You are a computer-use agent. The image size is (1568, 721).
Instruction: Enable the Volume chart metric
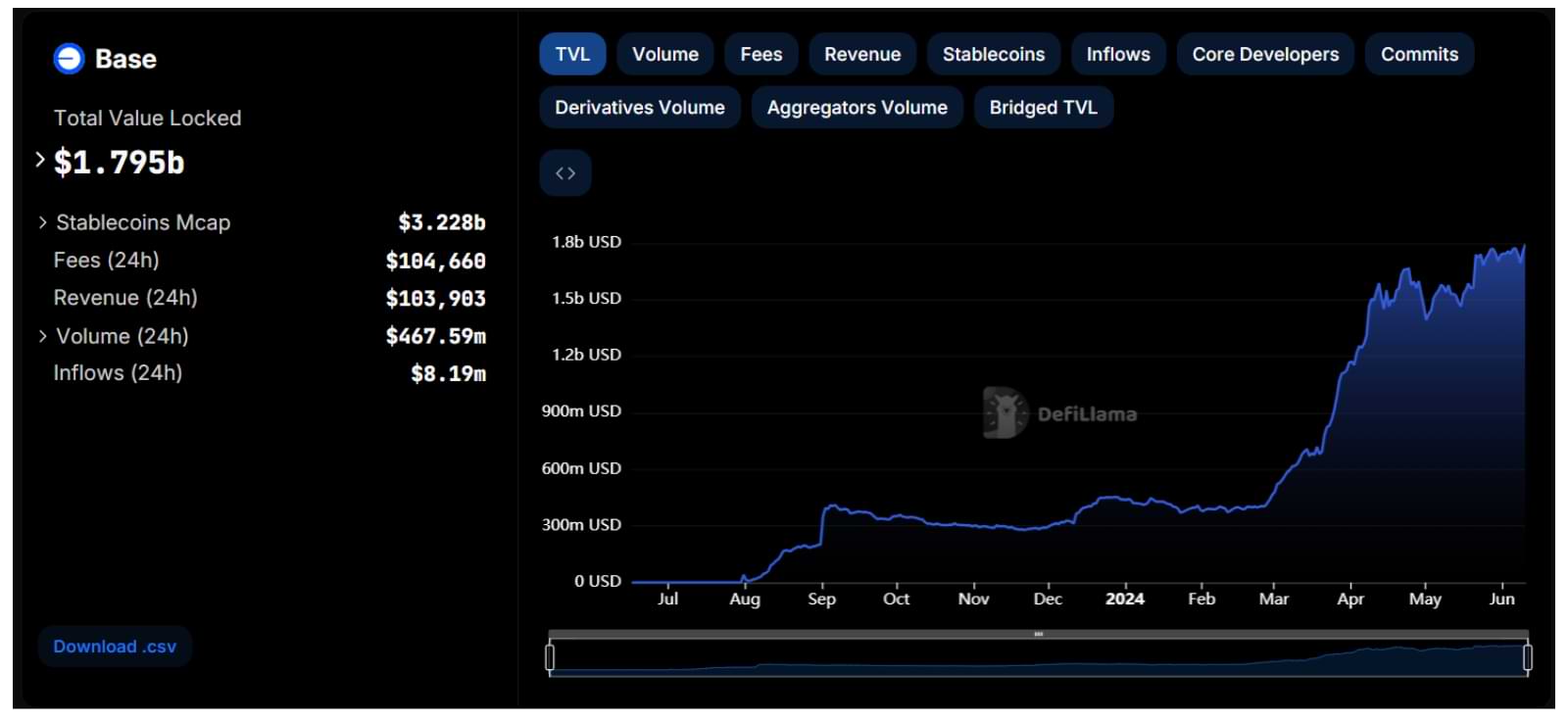pyautogui.click(x=664, y=55)
